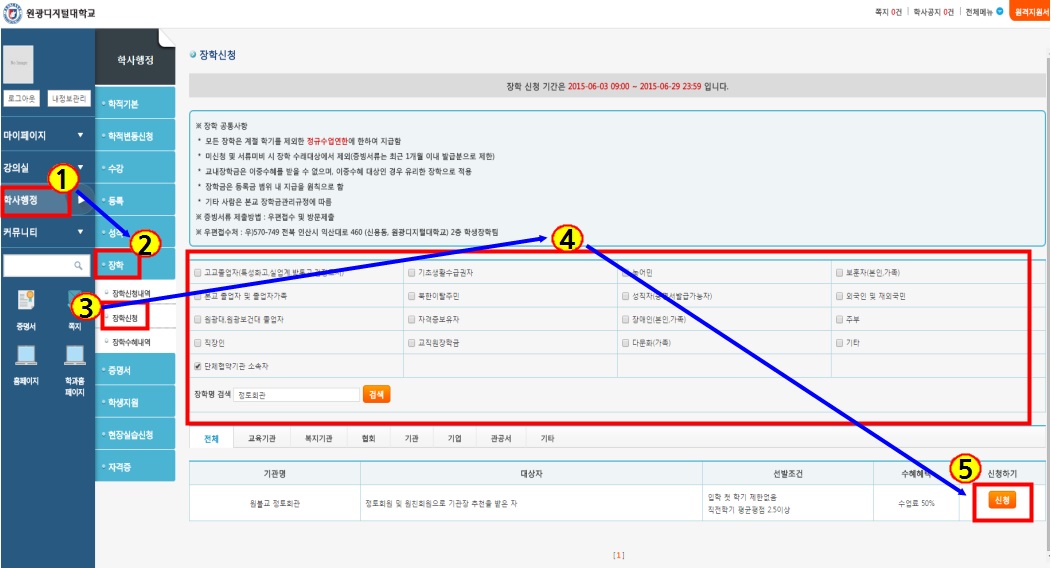Select 장학신청 under 장학

(x=125, y=318)
